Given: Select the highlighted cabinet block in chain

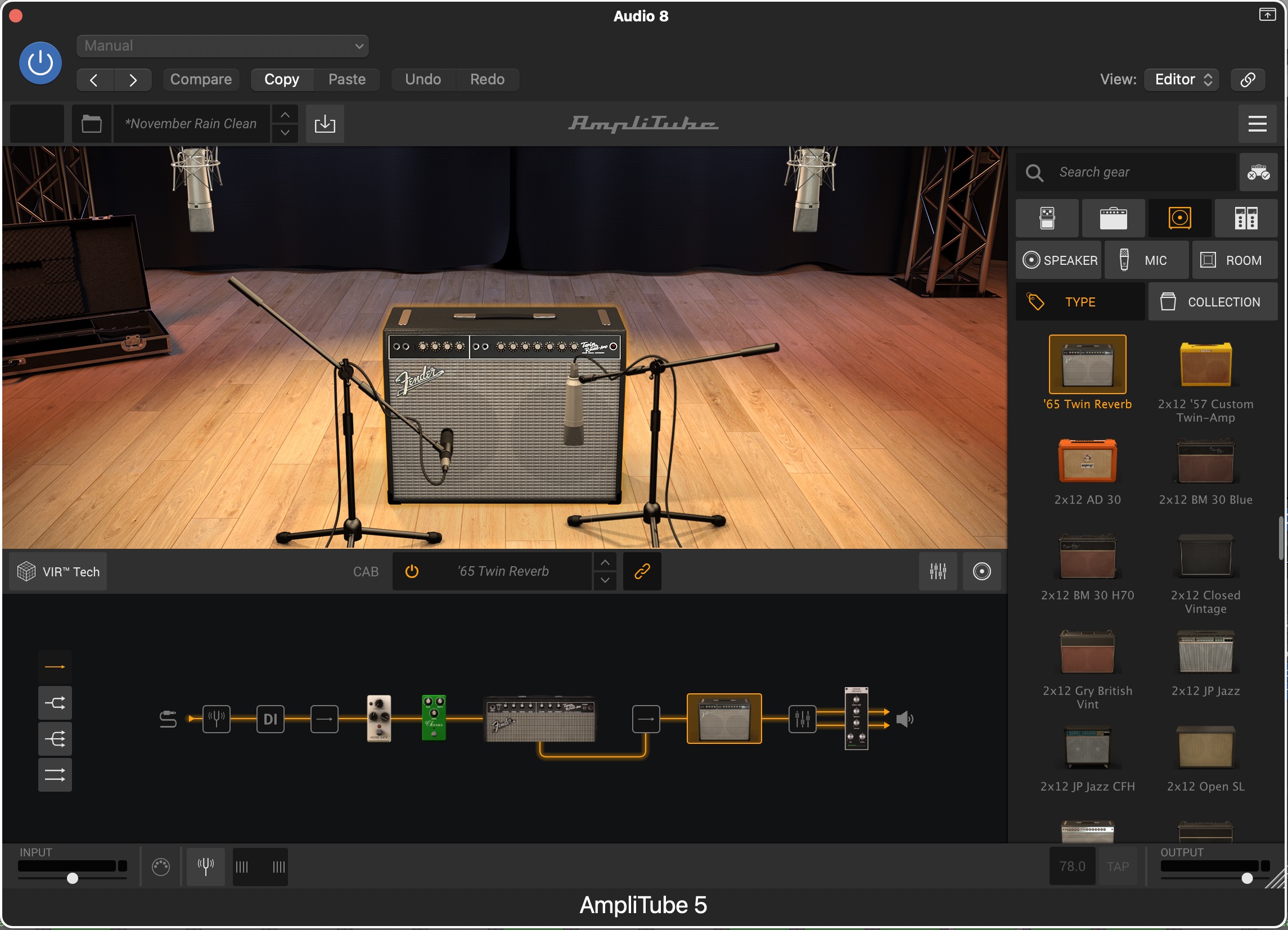Looking at the screenshot, I should pos(724,719).
